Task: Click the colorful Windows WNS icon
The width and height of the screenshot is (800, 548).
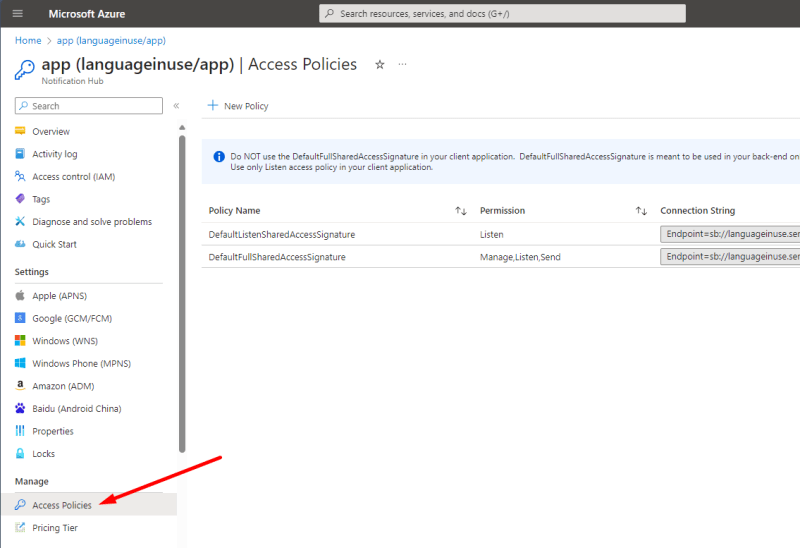Action: coord(20,340)
